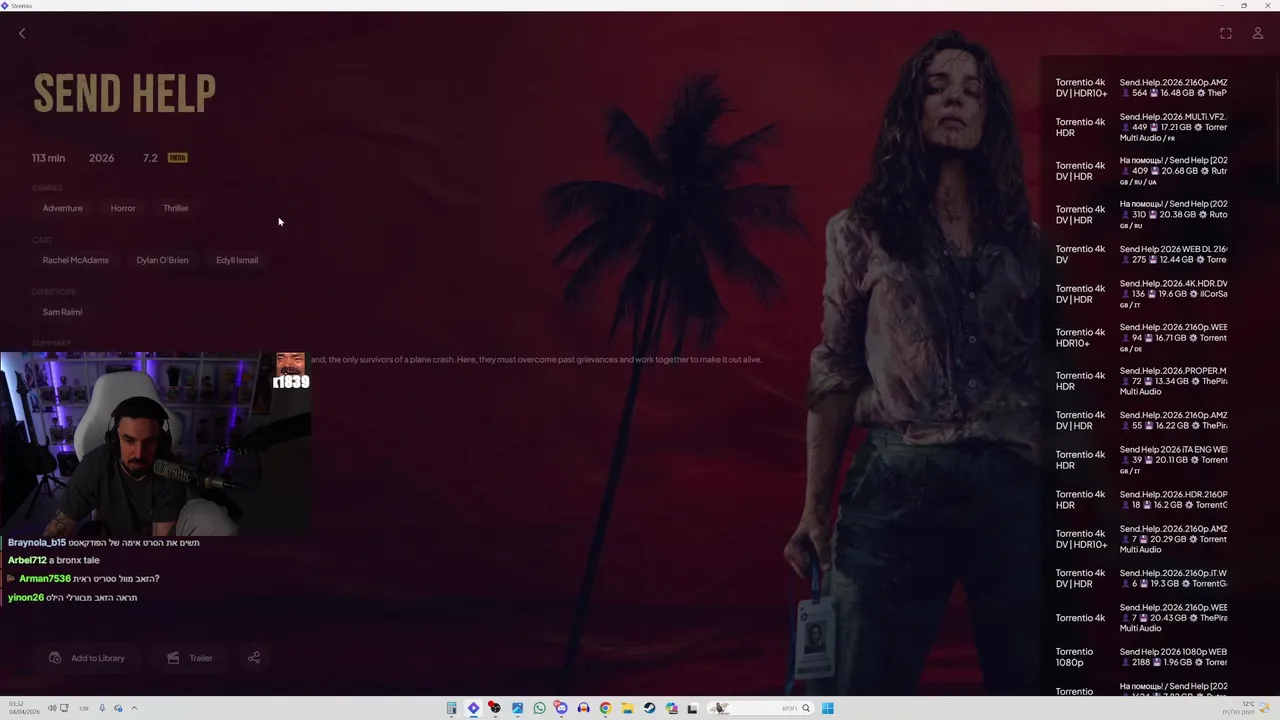Viewport: 1280px width, 720px height.
Task: Select the 17.21 GB MULTi stream
Action: (x=1141, y=127)
